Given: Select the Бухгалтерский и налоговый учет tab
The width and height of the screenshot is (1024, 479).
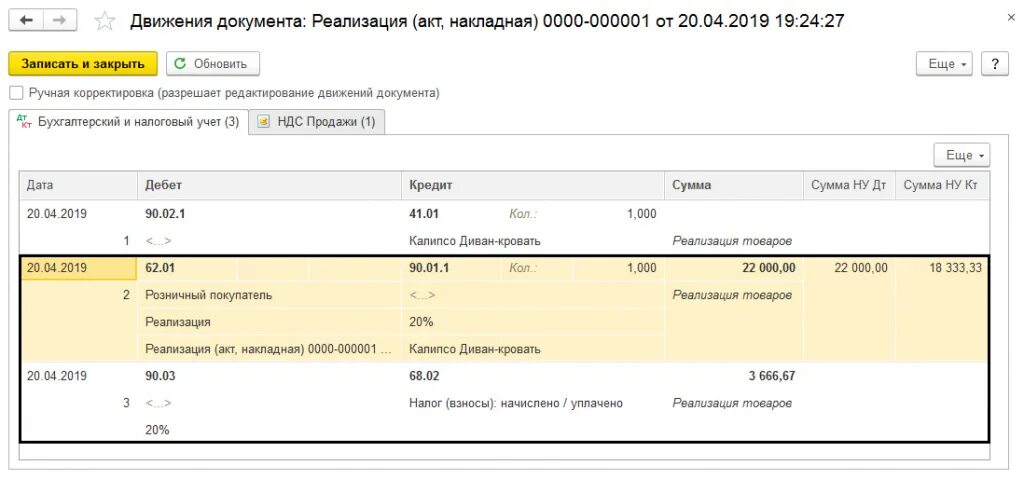Looking at the screenshot, I should click(x=129, y=122).
